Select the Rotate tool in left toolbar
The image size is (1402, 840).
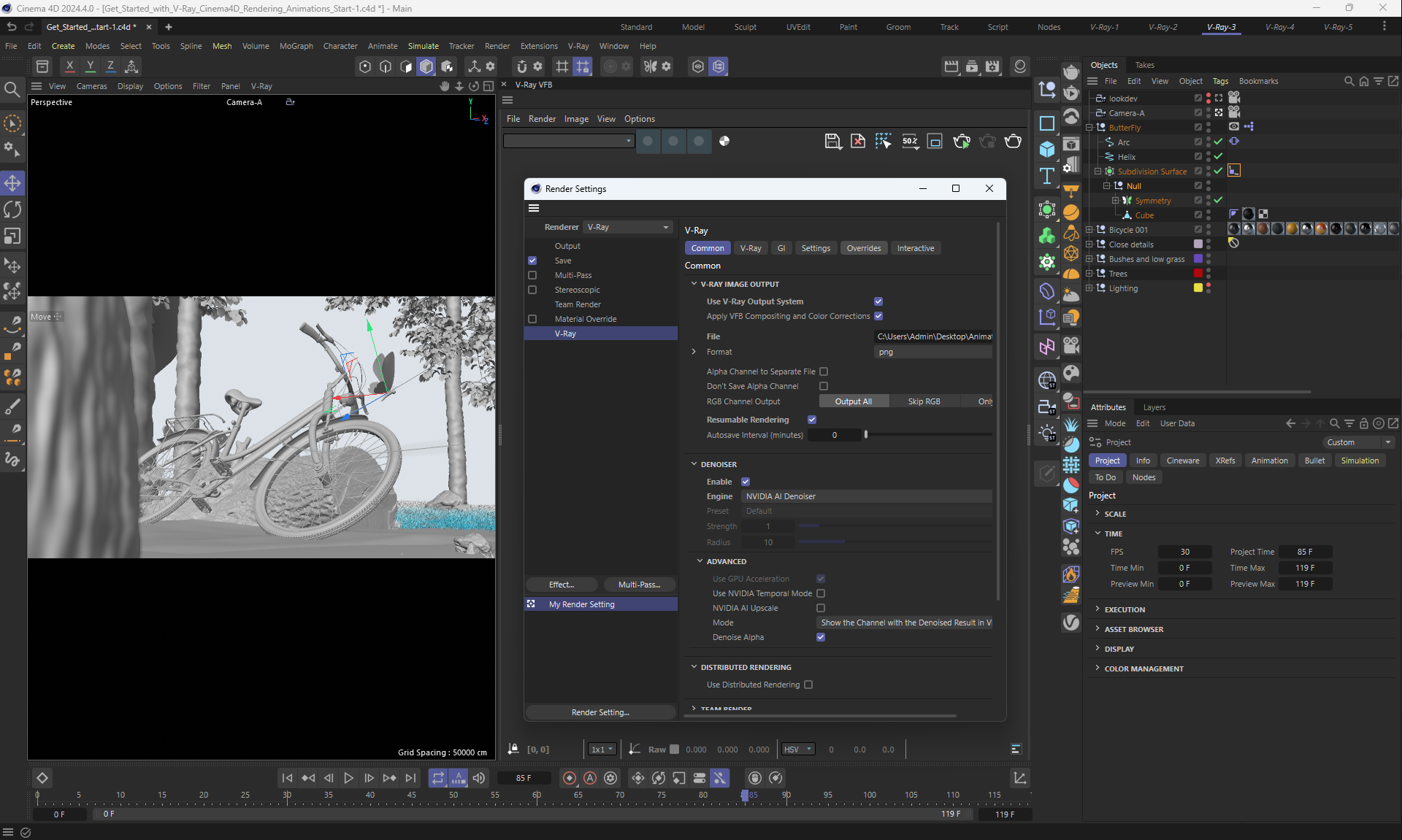[x=12, y=209]
